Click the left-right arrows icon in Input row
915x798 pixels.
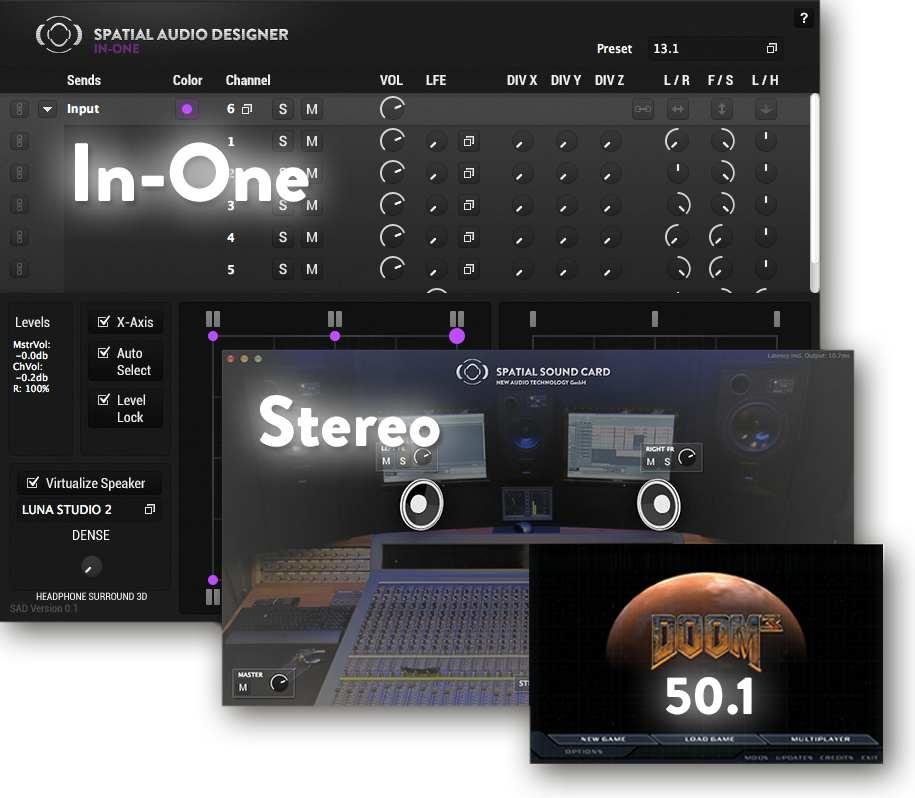[677, 109]
